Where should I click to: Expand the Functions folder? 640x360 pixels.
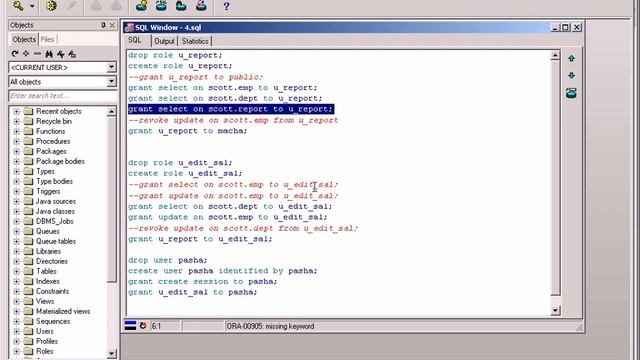[16, 131]
